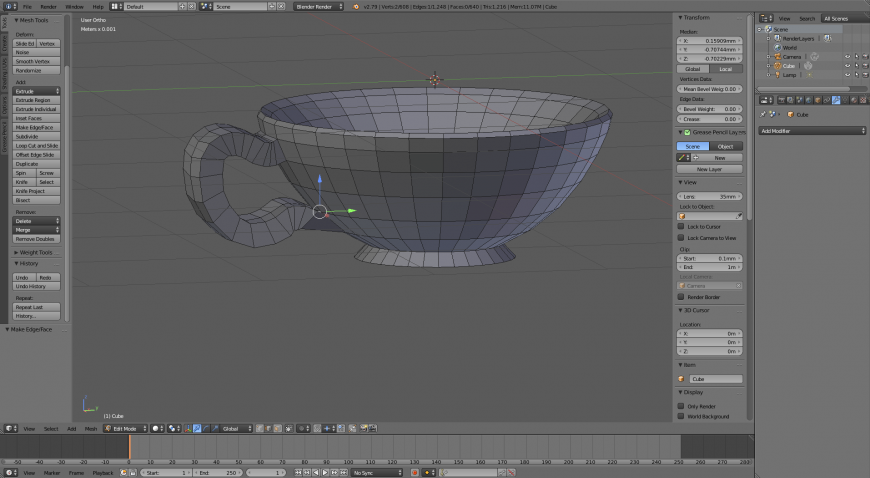Open the Material properties tab sphere icon
The width and height of the screenshot is (870, 478).
pos(854,100)
